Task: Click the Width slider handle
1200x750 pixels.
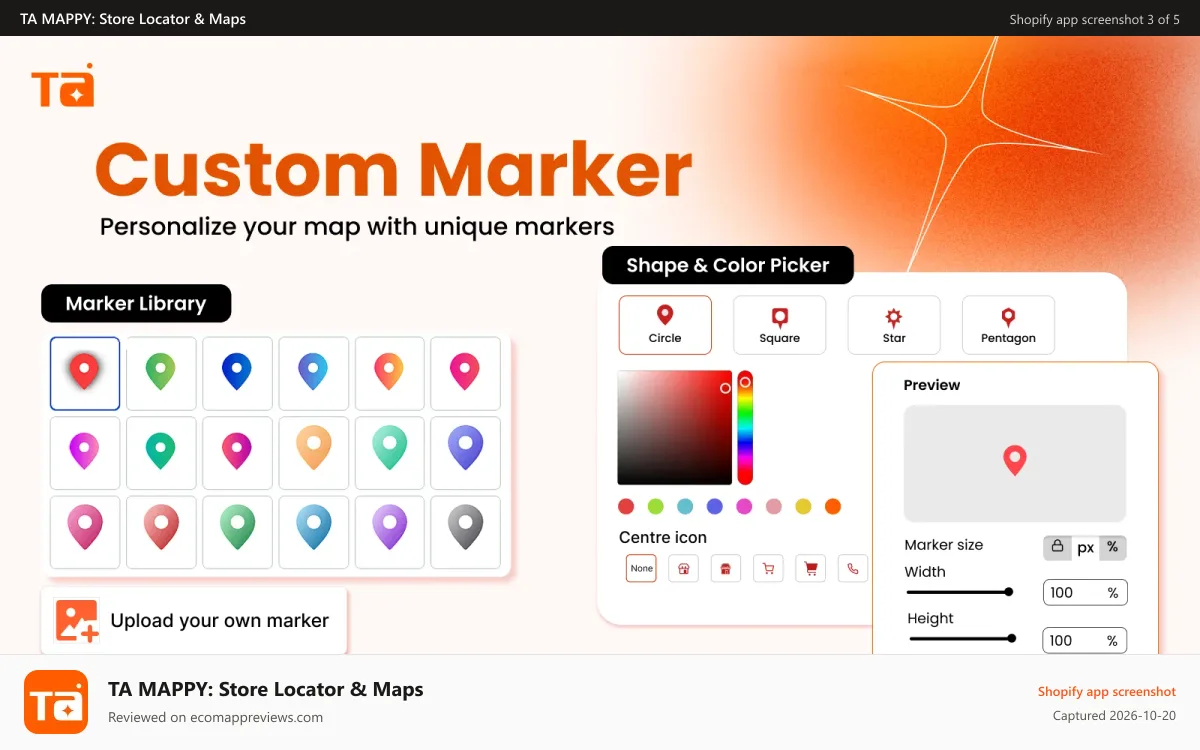Action: (x=1009, y=592)
